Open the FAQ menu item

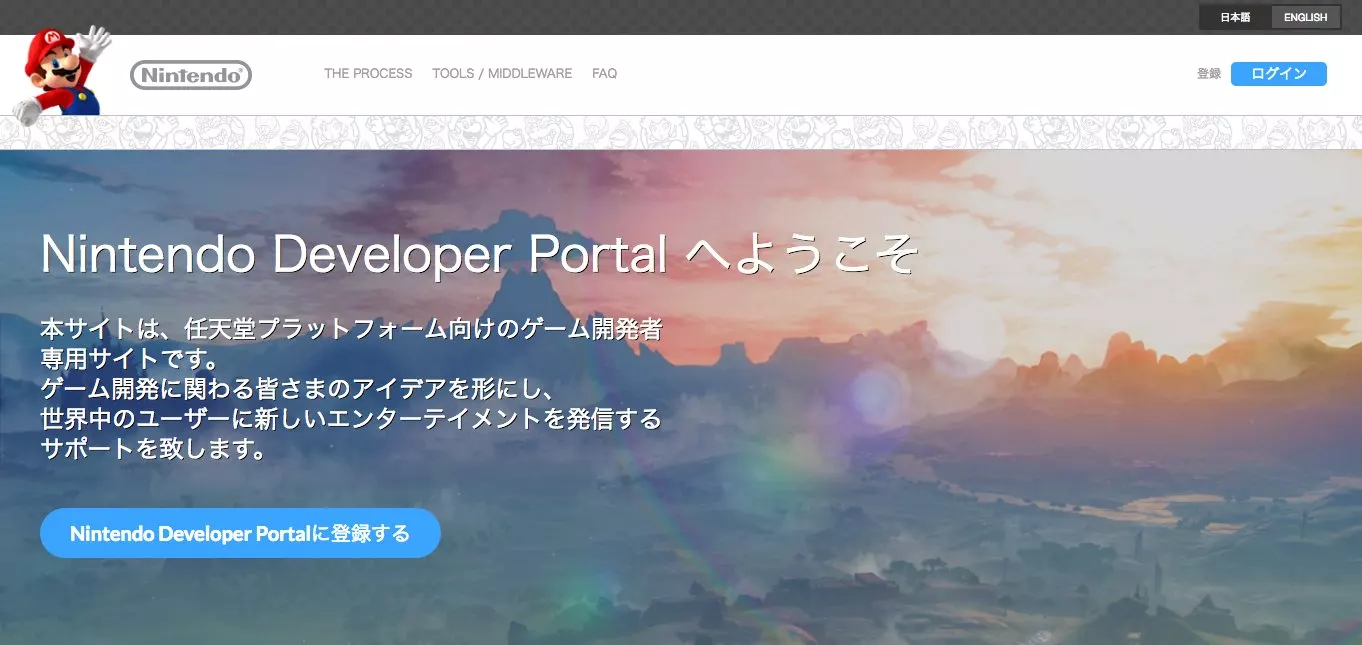point(604,74)
